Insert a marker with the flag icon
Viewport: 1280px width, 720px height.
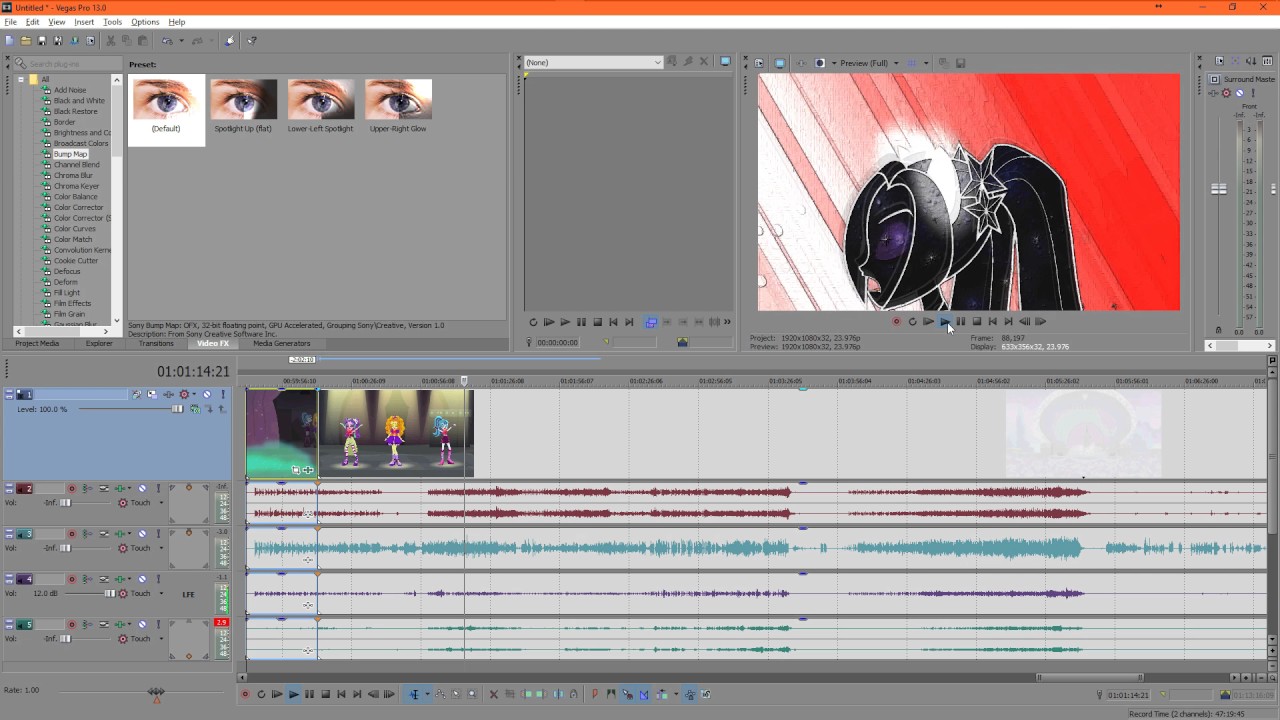[x=594, y=694]
